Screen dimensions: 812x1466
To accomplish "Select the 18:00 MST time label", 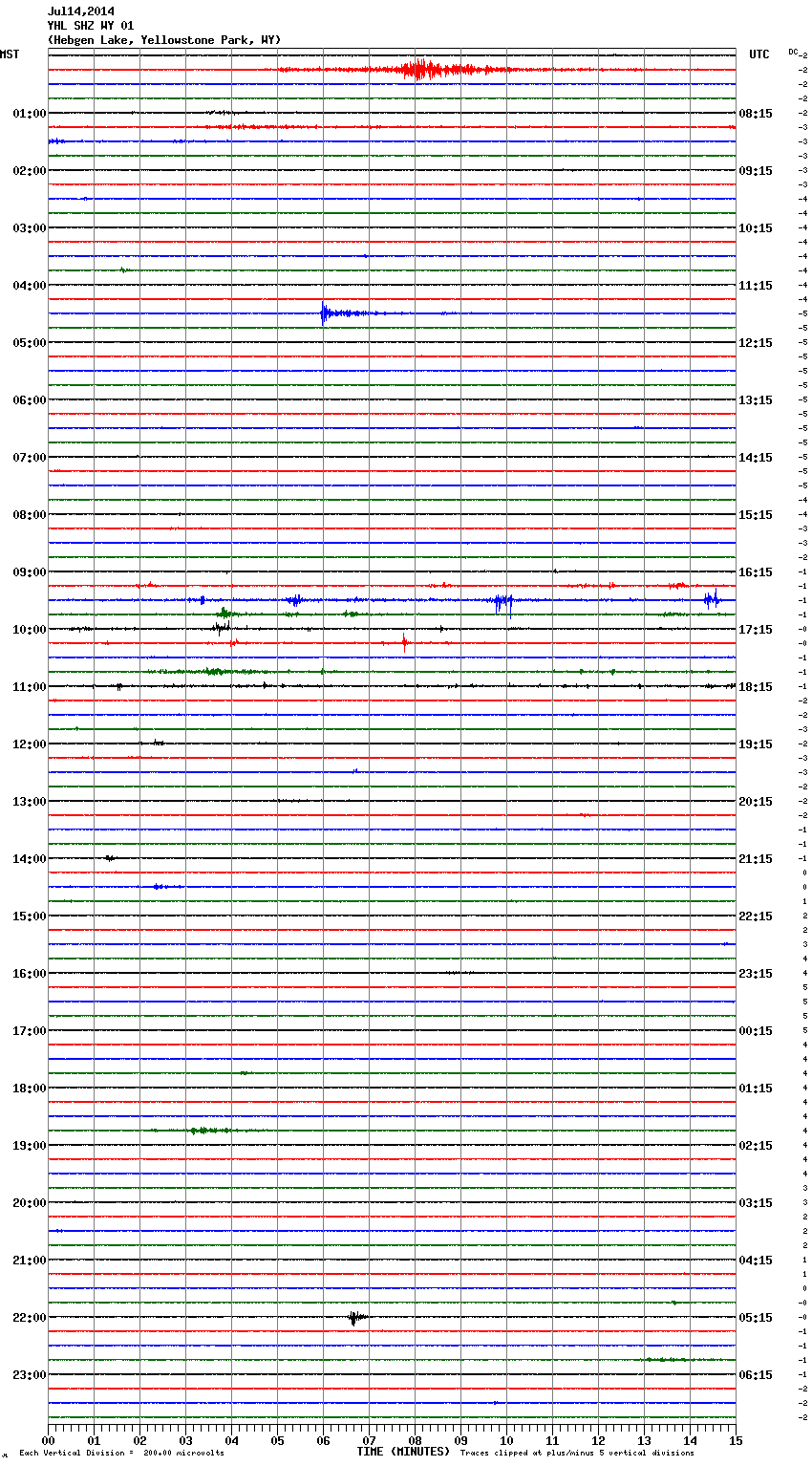I will [30, 1089].
